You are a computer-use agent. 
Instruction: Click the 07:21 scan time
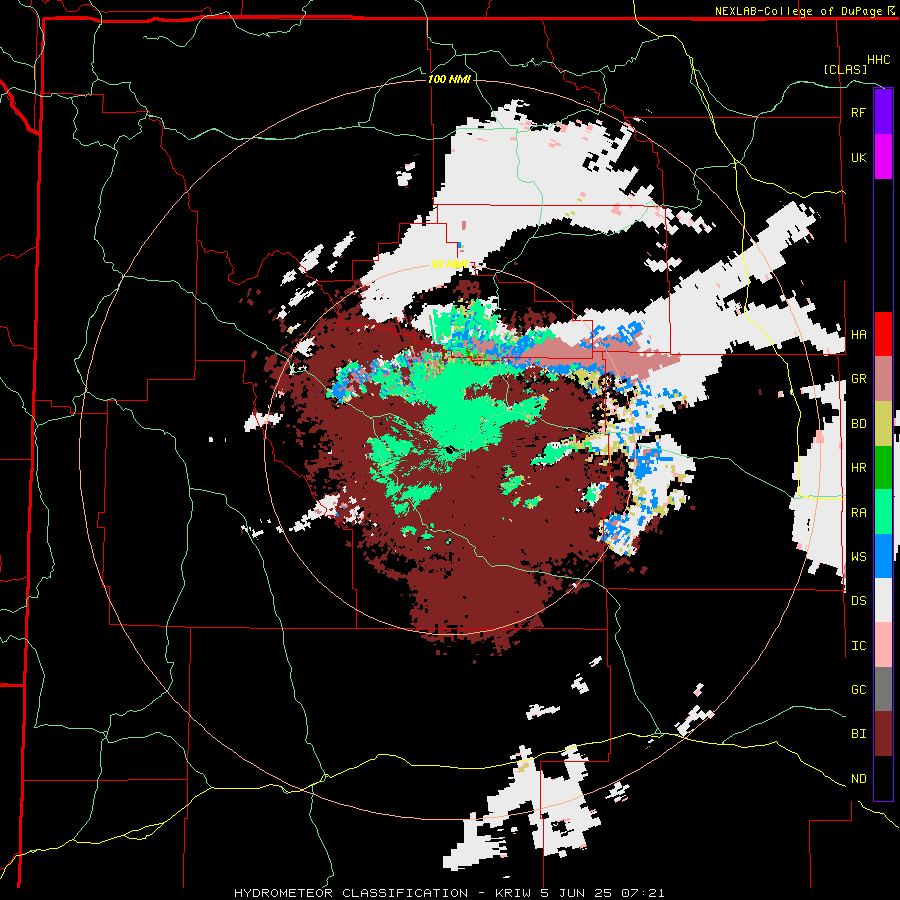642,893
